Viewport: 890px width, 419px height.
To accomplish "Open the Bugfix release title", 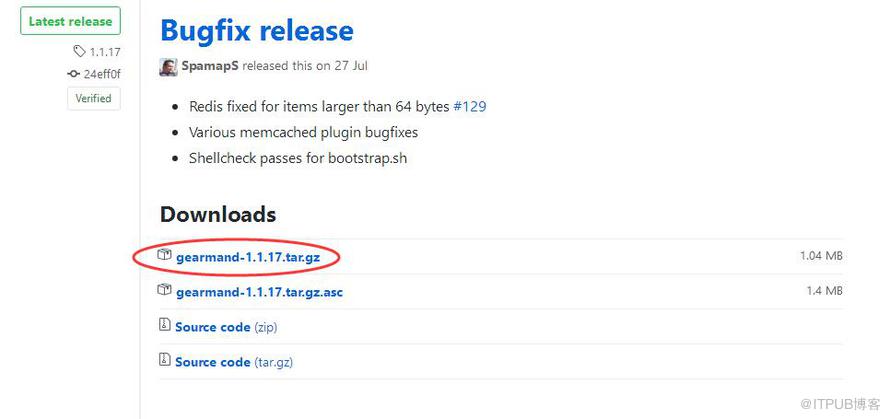I will click(x=257, y=31).
